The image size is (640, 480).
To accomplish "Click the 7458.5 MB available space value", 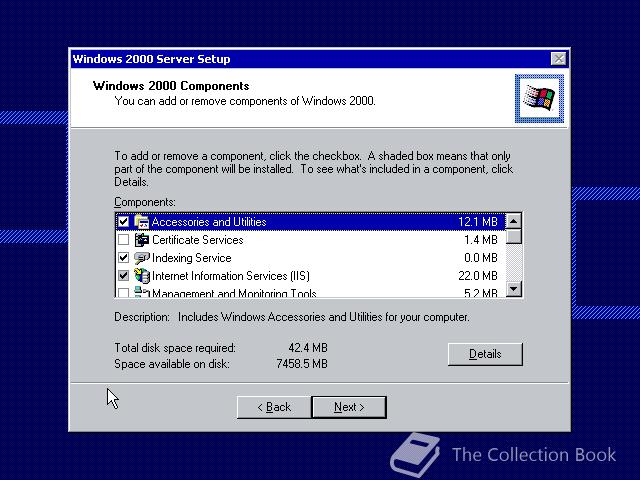I will (302, 364).
